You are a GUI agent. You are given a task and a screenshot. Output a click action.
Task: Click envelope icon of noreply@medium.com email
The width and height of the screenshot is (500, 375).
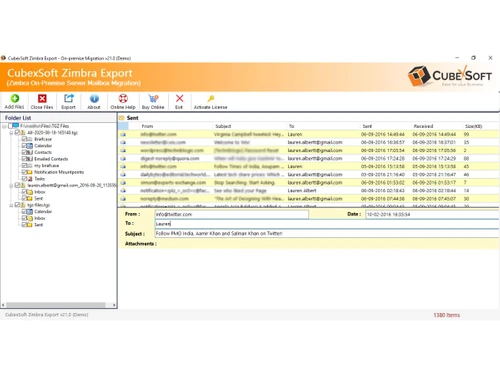point(123,199)
